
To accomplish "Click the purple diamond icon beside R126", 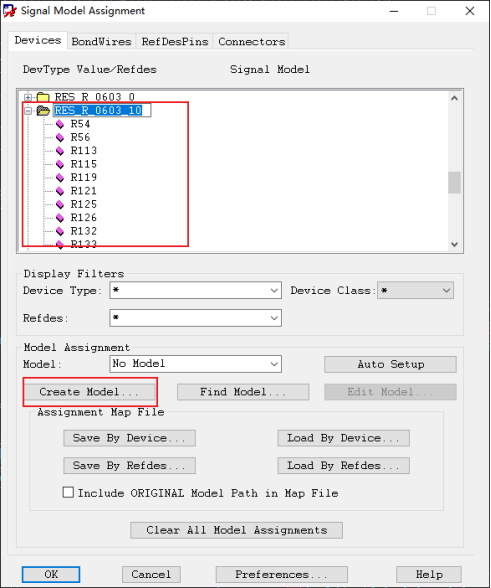I will tap(60, 218).
